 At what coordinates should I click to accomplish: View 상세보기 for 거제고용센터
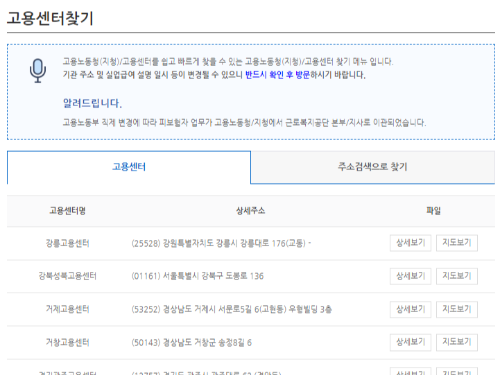tap(410, 309)
